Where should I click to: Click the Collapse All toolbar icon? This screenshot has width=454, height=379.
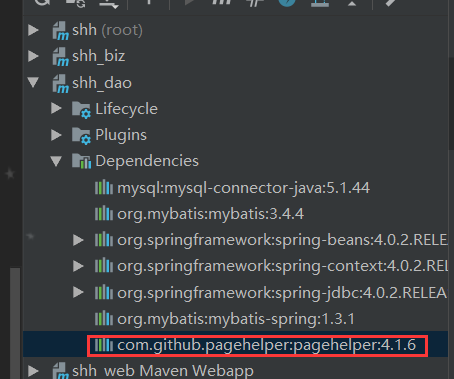click(352, 3)
